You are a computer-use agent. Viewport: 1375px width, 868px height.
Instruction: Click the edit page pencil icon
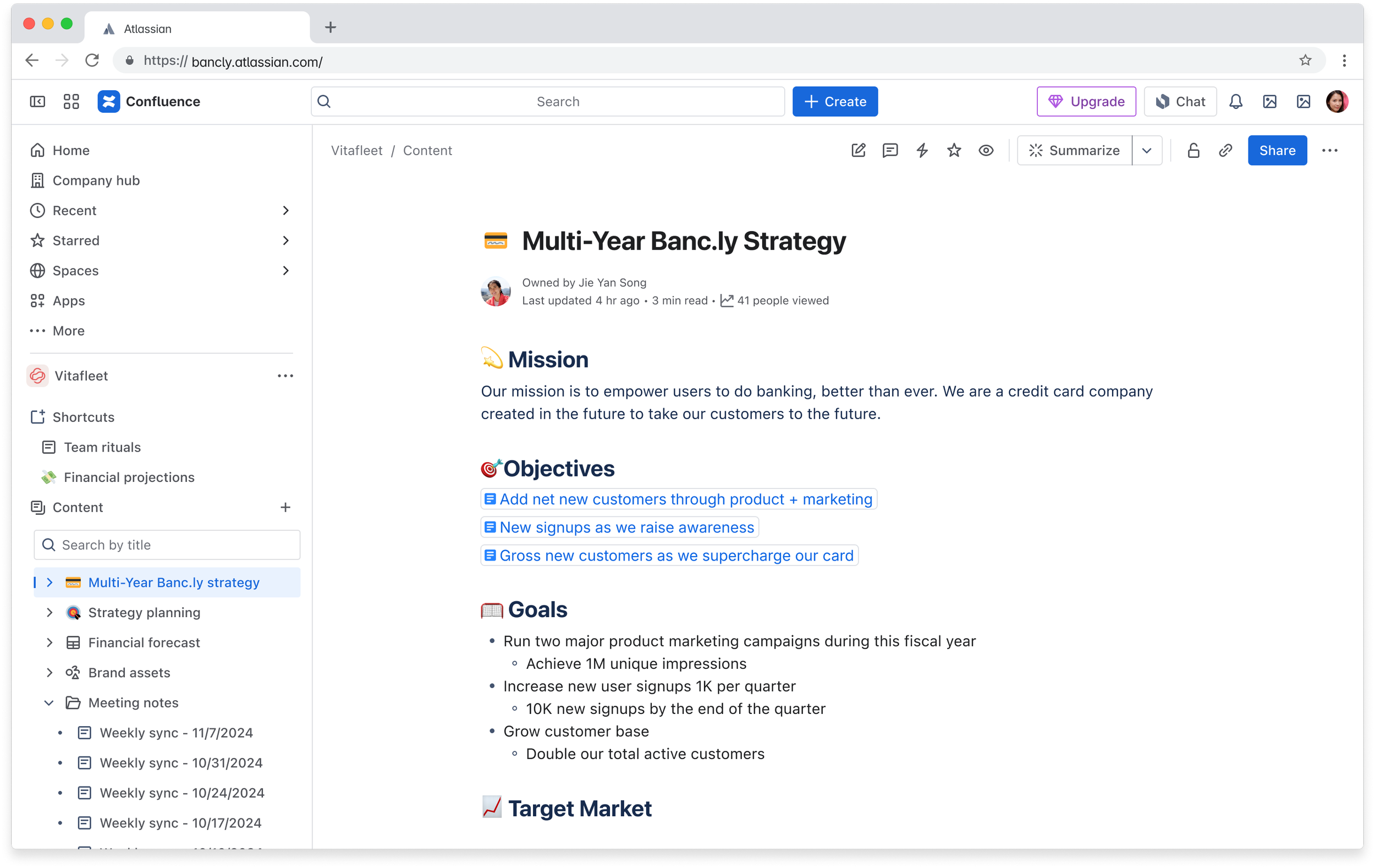[858, 150]
